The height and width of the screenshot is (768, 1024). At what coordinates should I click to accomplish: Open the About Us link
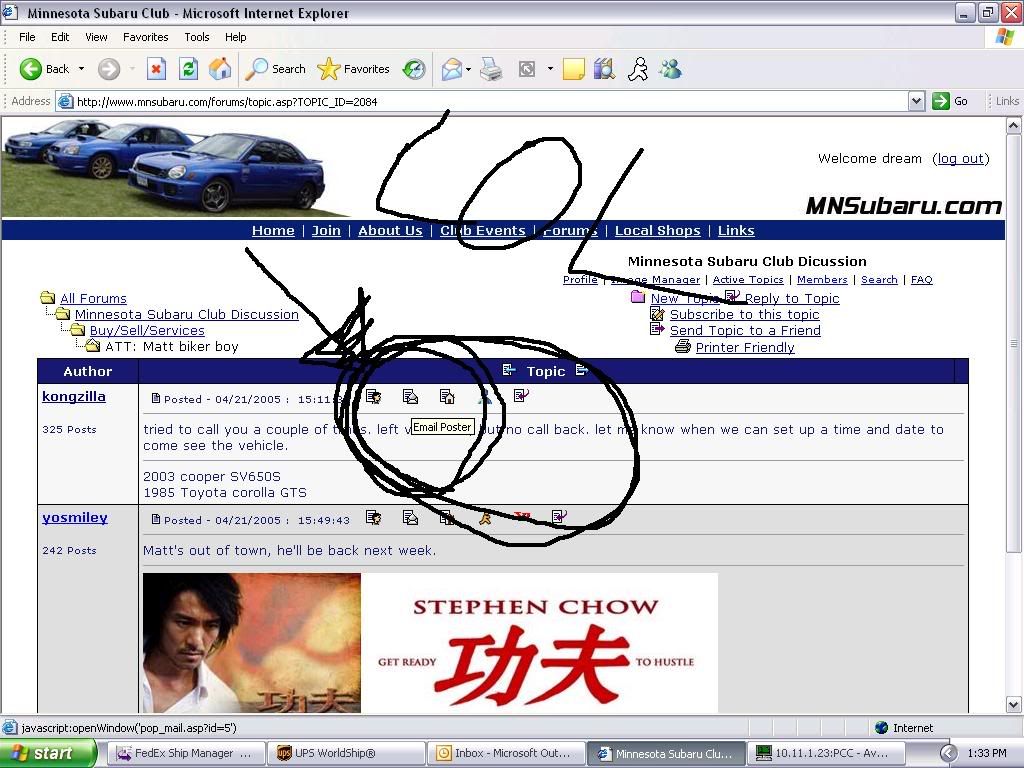391,231
